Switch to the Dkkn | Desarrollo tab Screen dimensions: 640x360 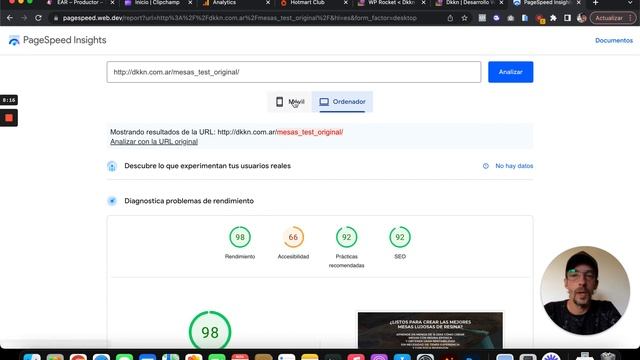coord(468,3)
